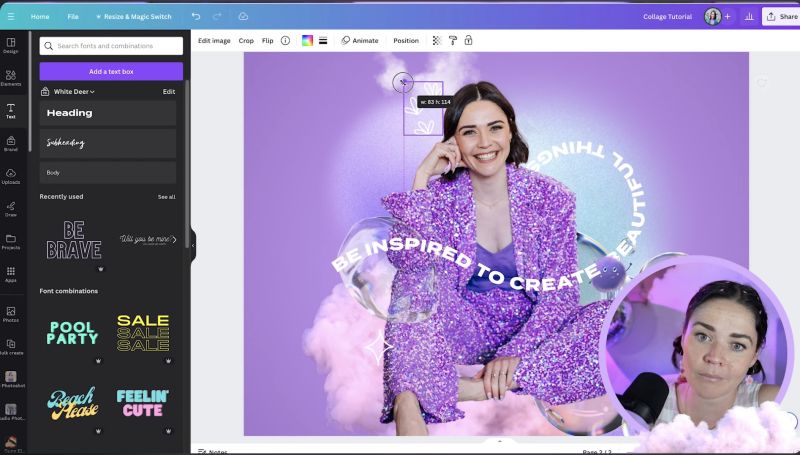This screenshot has height=455, width=800.
Task: Open the hamburger main menu
Action: [10, 16]
